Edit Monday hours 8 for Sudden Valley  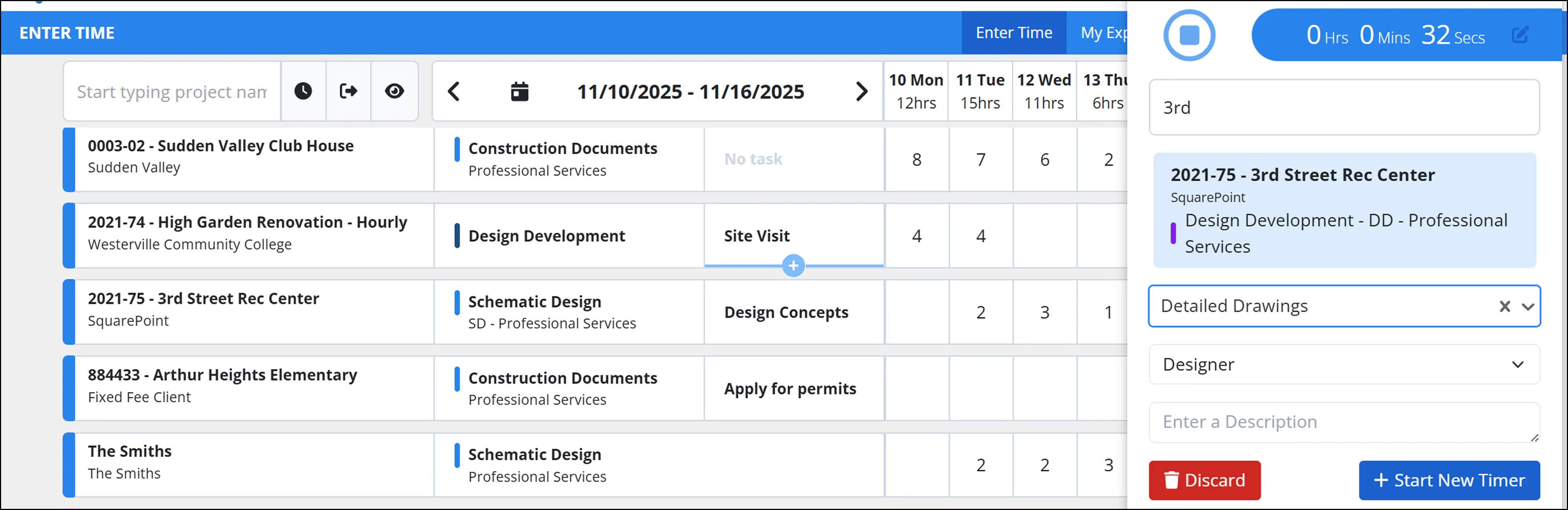click(917, 159)
